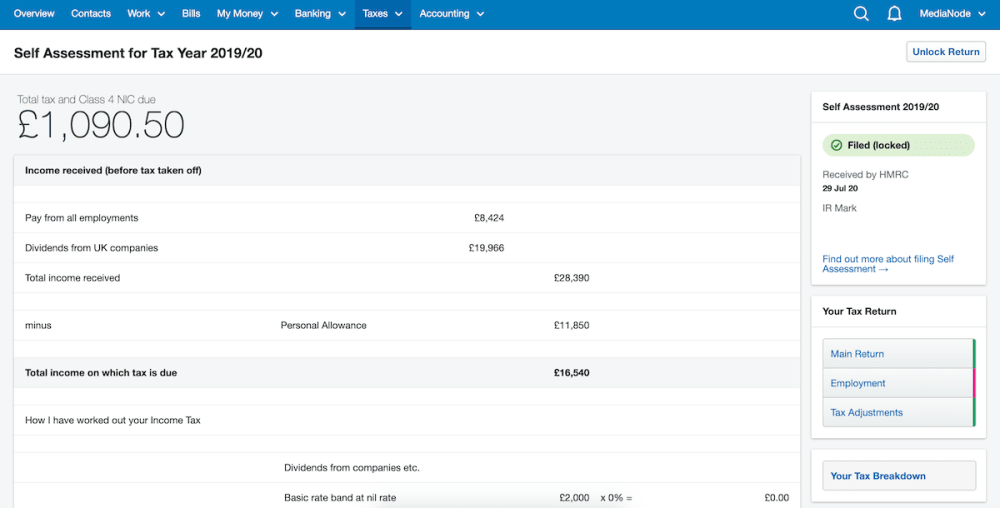The image size is (1000, 508).
Task: Go to the Overview tab
Action: click(34, 14)
